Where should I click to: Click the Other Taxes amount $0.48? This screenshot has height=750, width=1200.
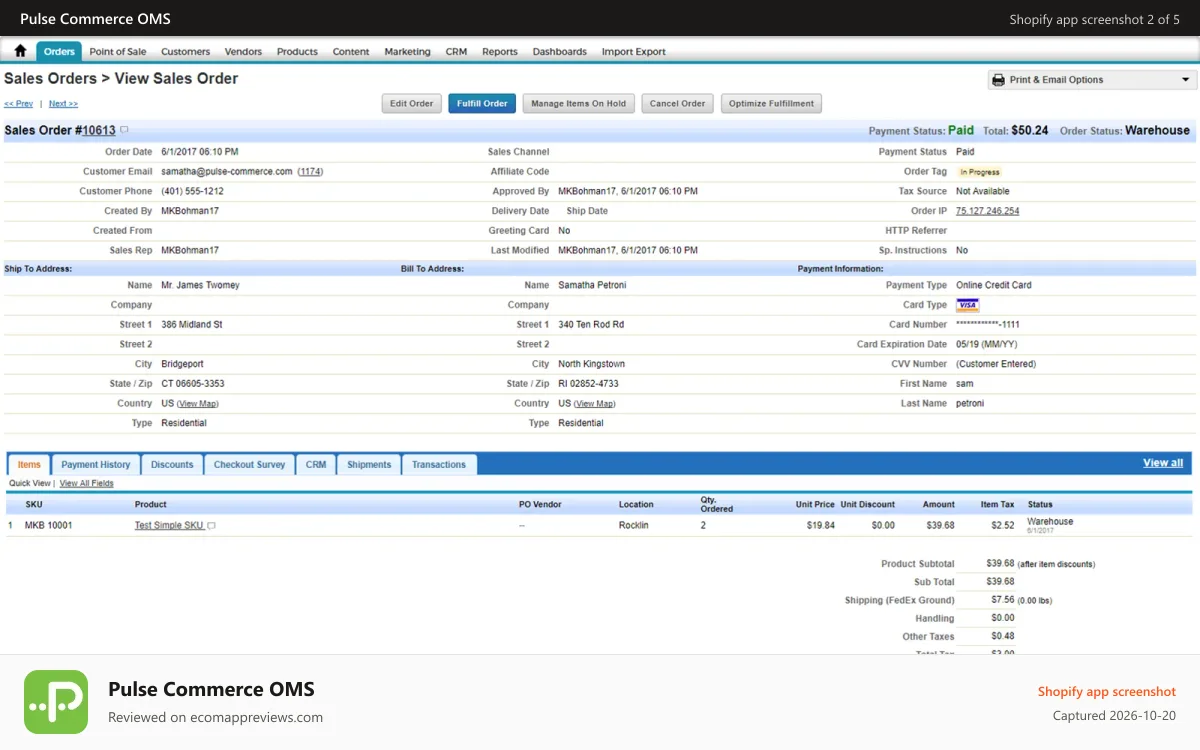point(1003,636)
